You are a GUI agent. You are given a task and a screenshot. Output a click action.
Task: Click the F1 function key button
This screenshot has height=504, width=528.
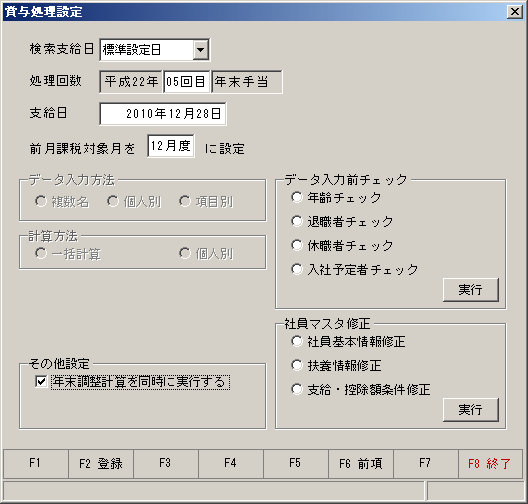click(36, 464)
